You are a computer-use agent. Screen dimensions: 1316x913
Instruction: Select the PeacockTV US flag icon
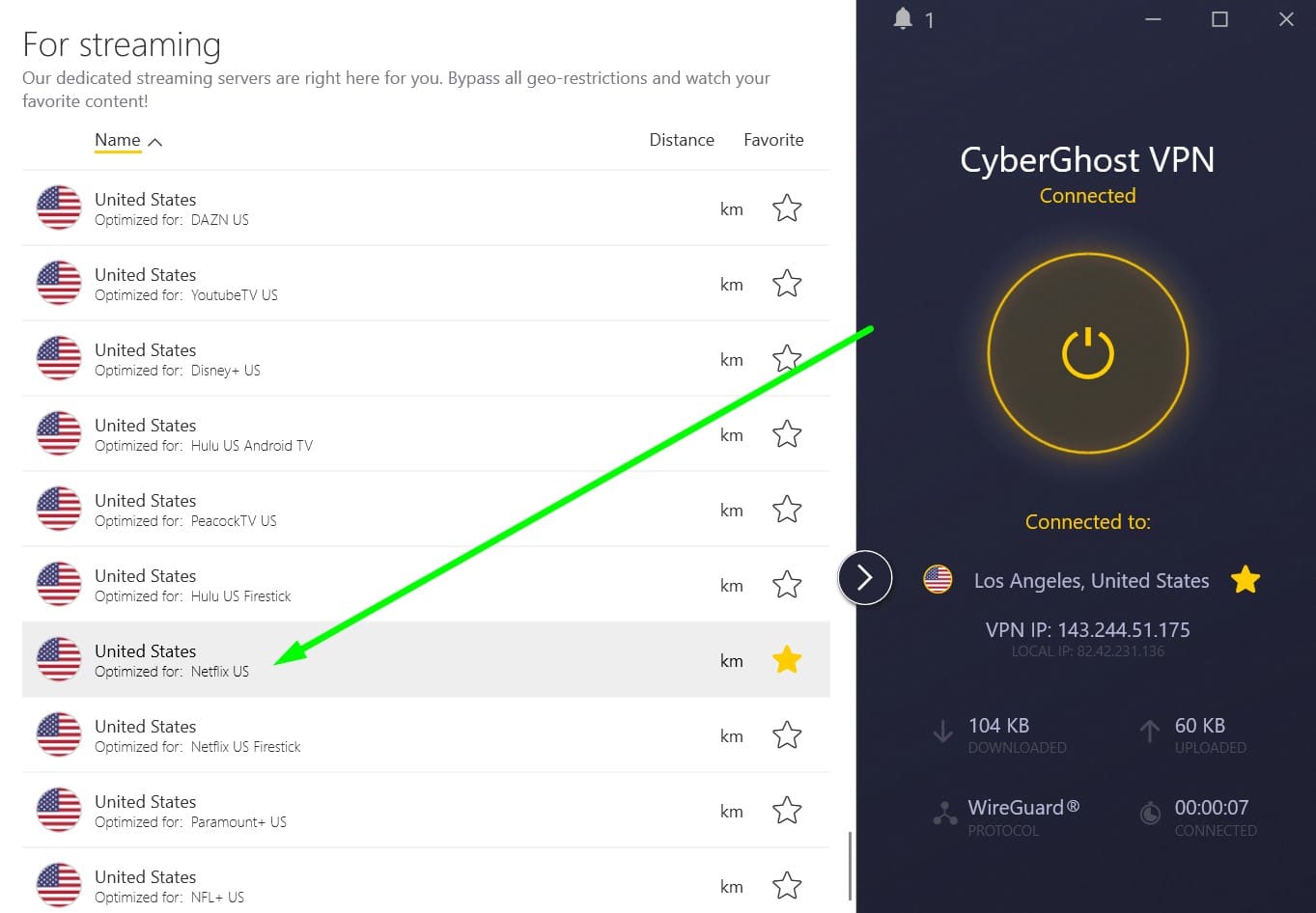59,510
